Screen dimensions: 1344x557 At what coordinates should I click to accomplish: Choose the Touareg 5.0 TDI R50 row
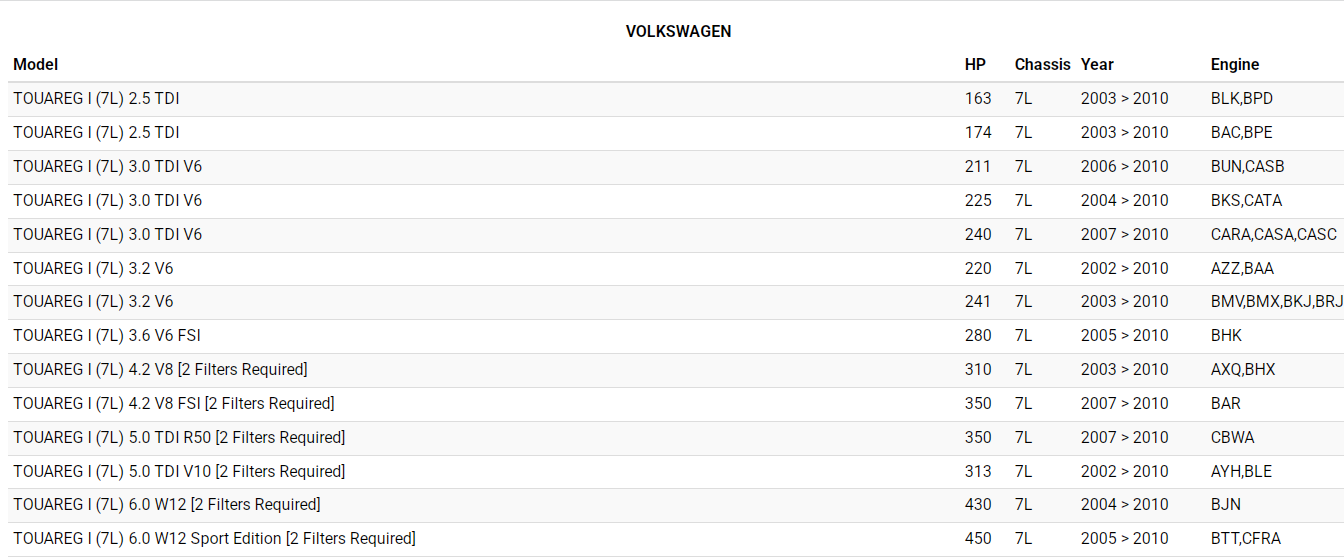tap(179, 437)
